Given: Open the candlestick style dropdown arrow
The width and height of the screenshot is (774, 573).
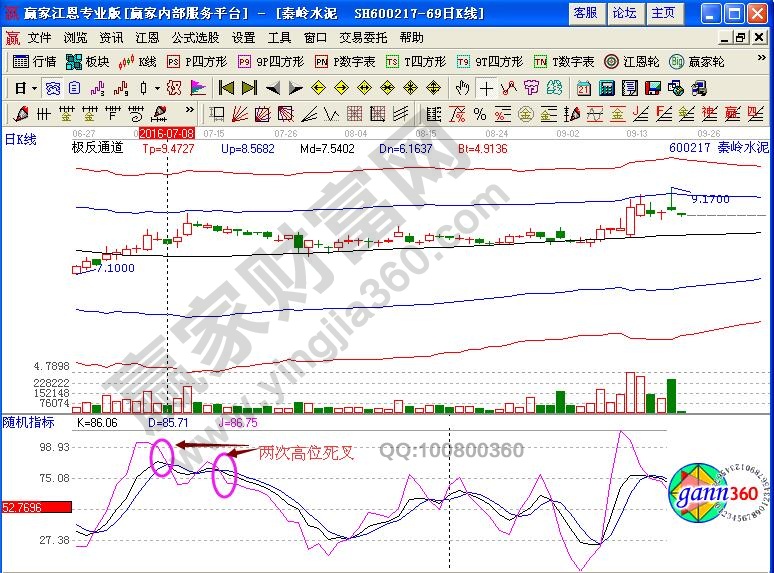Looking at the screenshot, I should tap(159, 87).
